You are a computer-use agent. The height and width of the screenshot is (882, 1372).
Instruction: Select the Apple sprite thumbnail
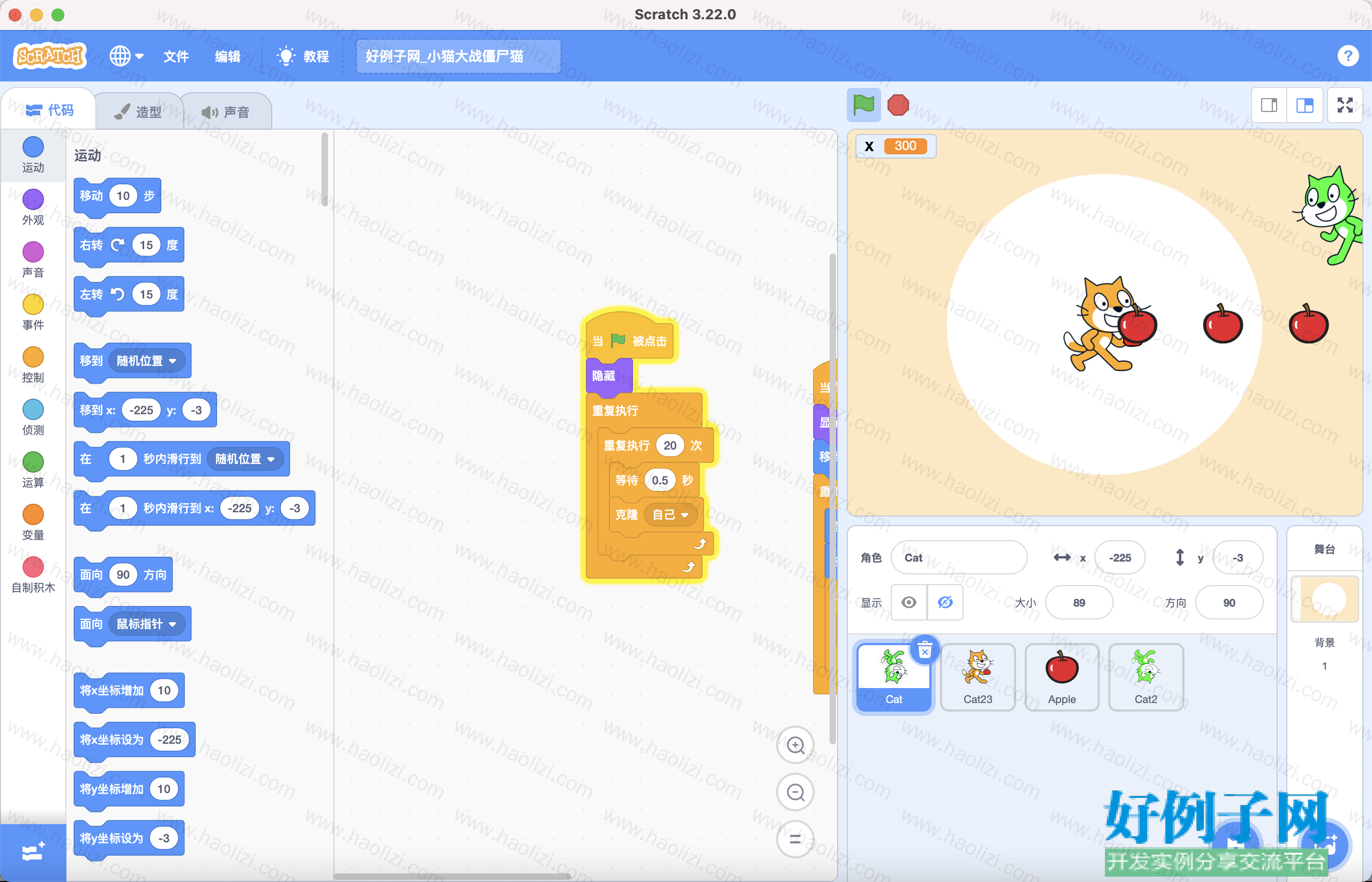coord(1062,677)
